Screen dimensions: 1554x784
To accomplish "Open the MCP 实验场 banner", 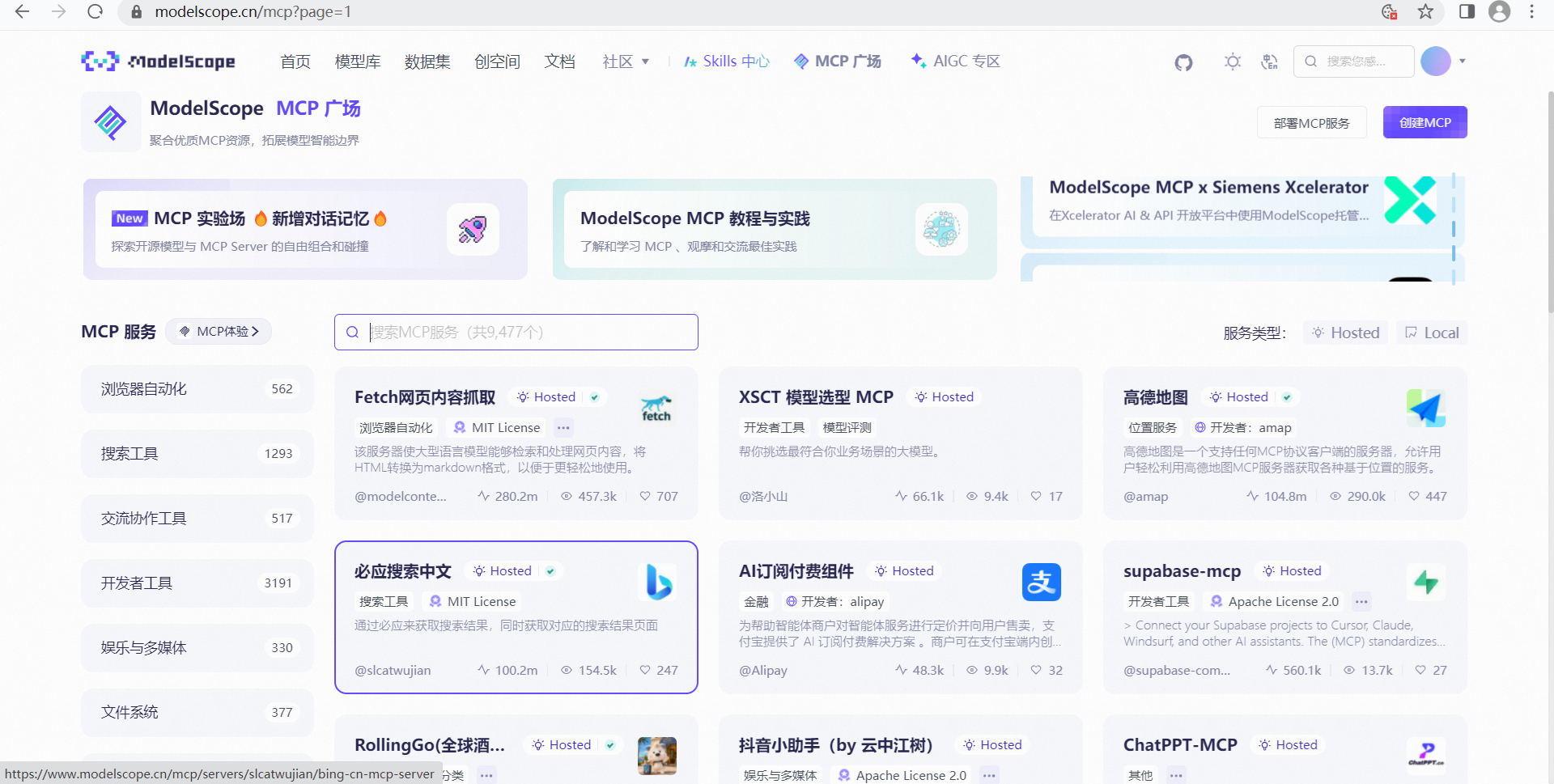I will coord(305,230).
